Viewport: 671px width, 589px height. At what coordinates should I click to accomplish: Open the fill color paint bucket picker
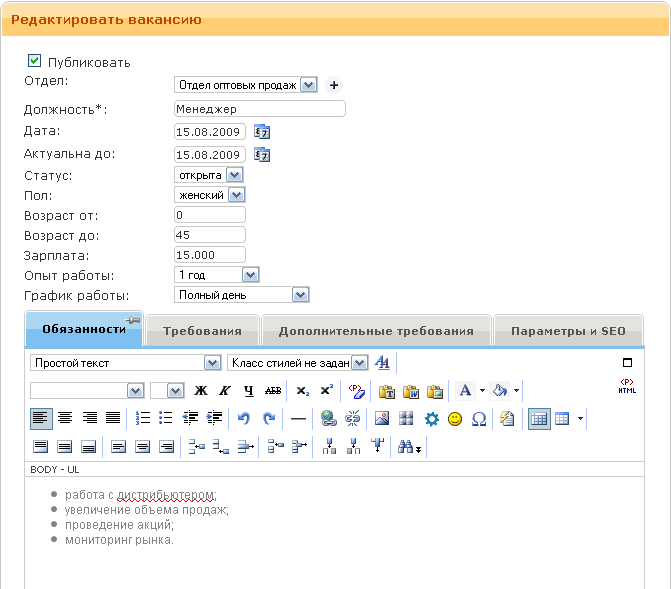pos(500,391)
